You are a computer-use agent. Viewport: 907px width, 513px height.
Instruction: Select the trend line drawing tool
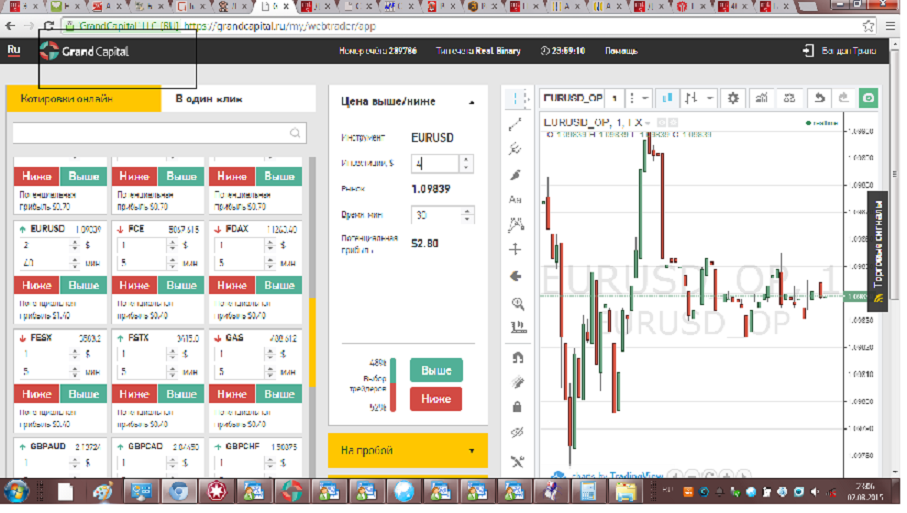pyautogui.click(x=516, y=124)
